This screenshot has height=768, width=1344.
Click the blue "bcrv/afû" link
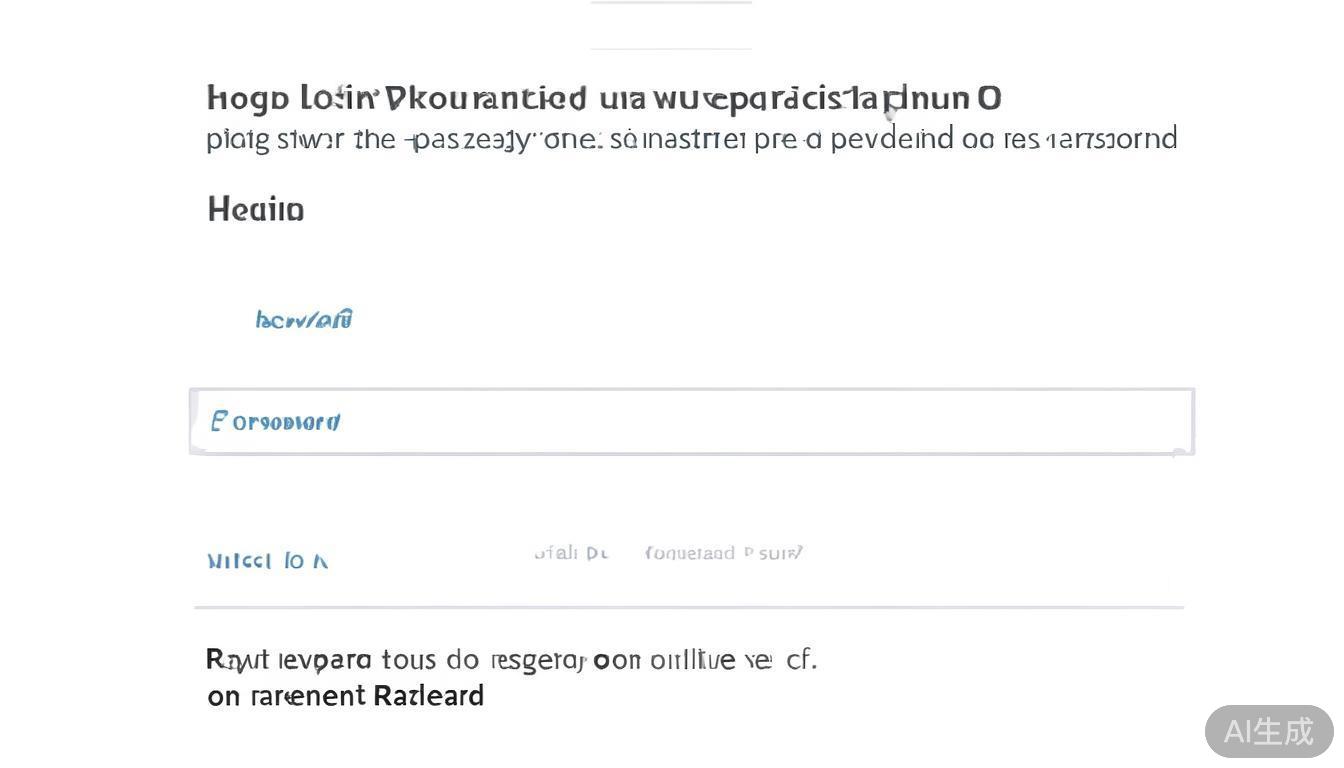pos(304,320)
